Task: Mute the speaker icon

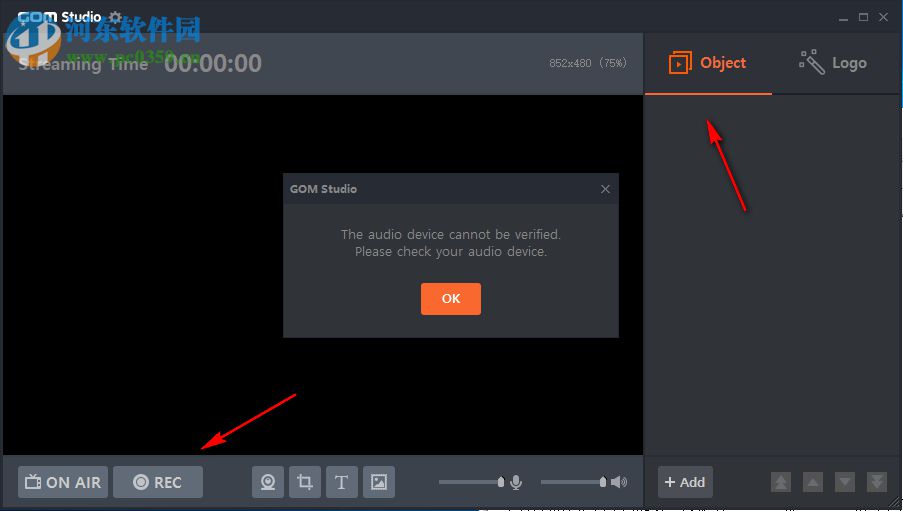Action: (619, 482)
